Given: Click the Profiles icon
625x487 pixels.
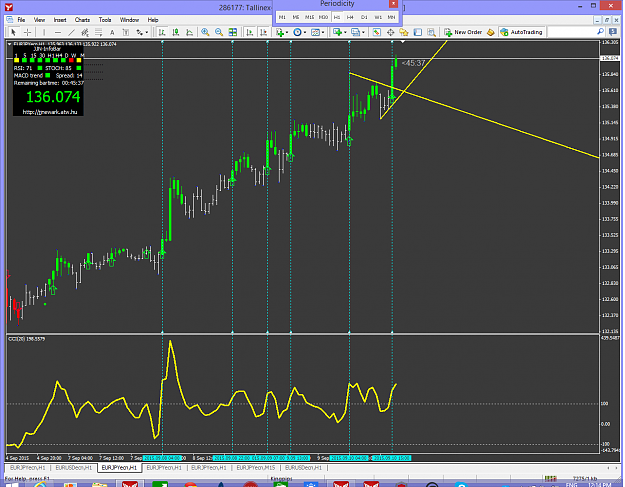Looking at the screenshot, I should [x=355, y=32].
